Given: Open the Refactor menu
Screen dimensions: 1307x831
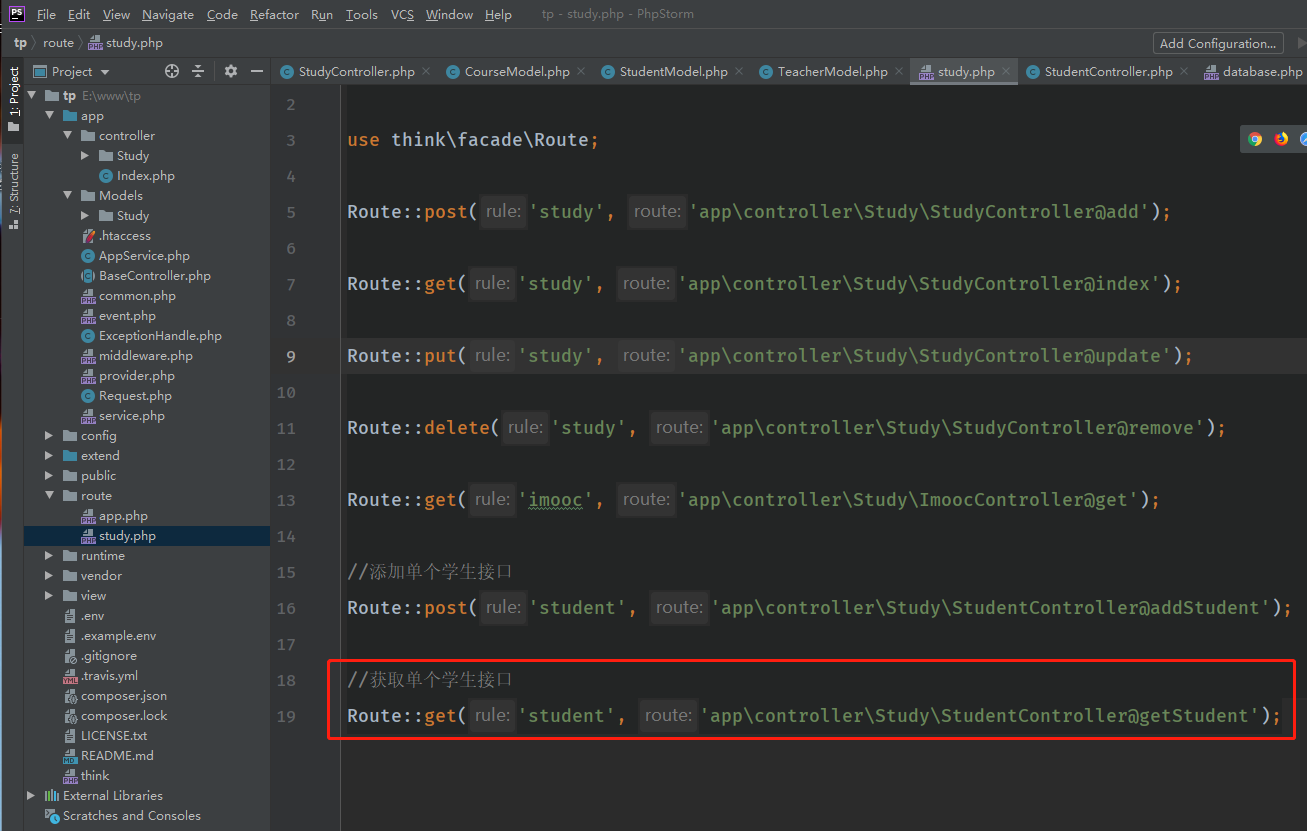Looking at the screenshot, I should tap(274, 14).
